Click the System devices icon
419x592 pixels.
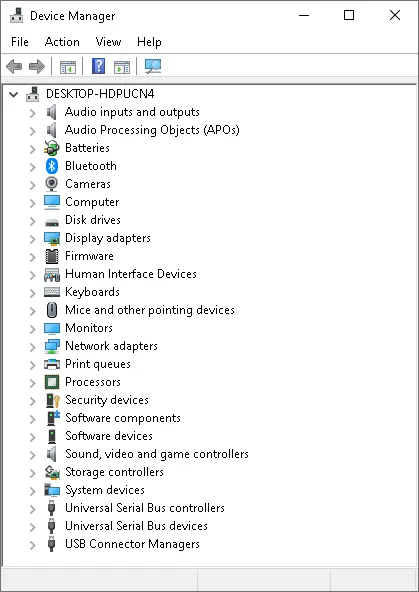(x=52, y=490)
